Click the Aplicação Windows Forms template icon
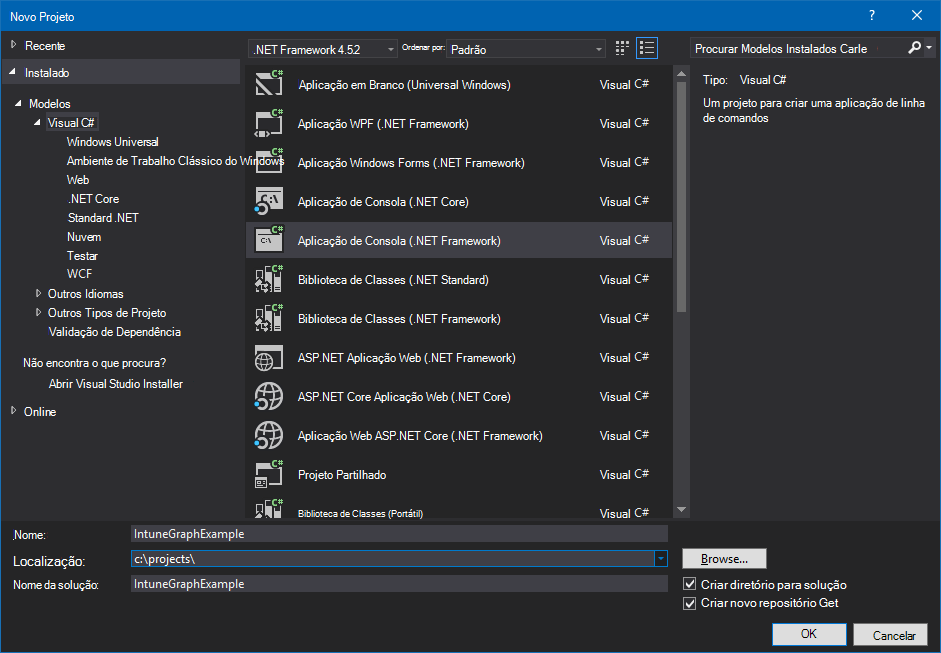 (269, 162)
